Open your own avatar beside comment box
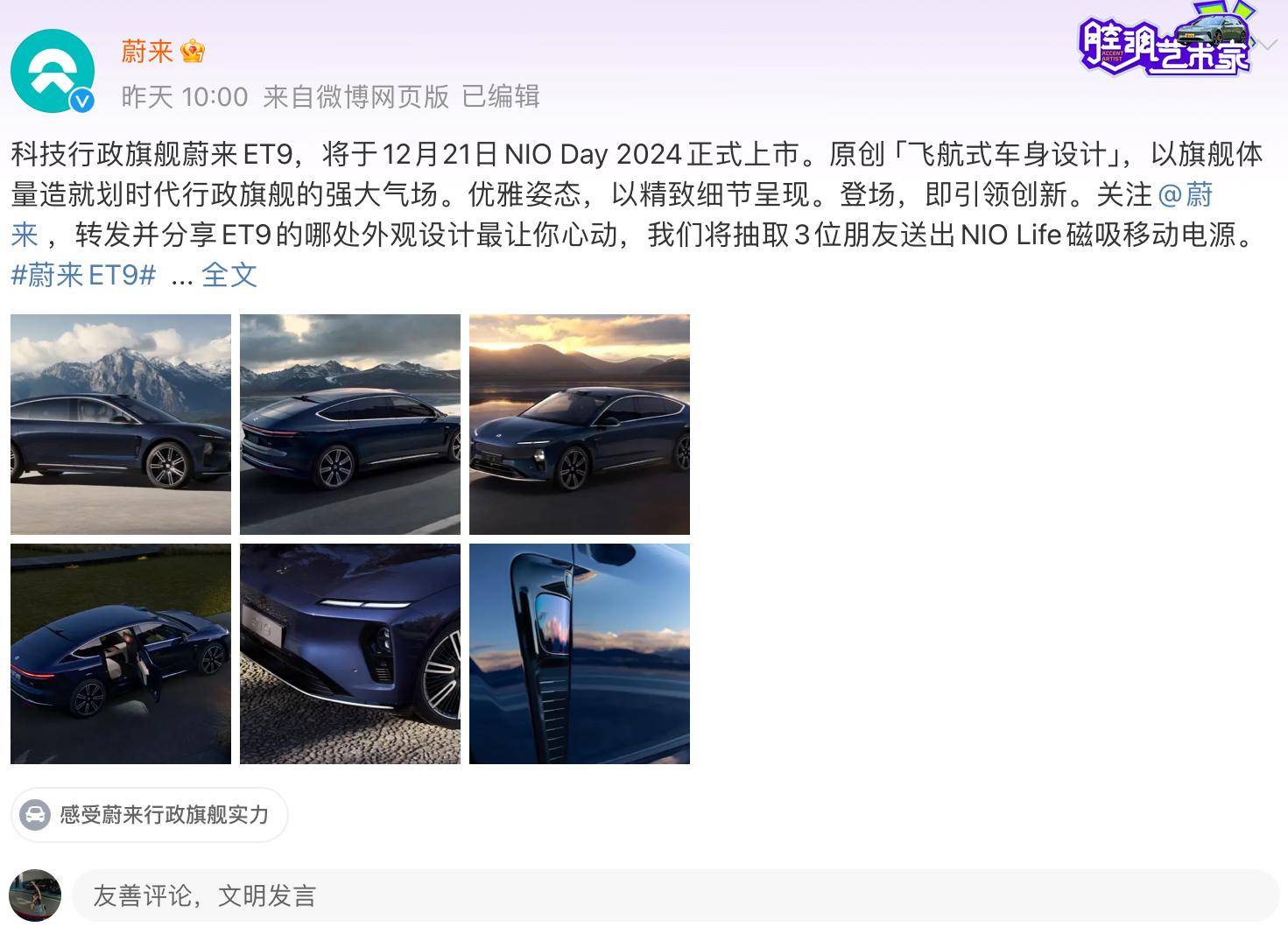This screenshot has width=1288, height=934. (x=35, y=895)
